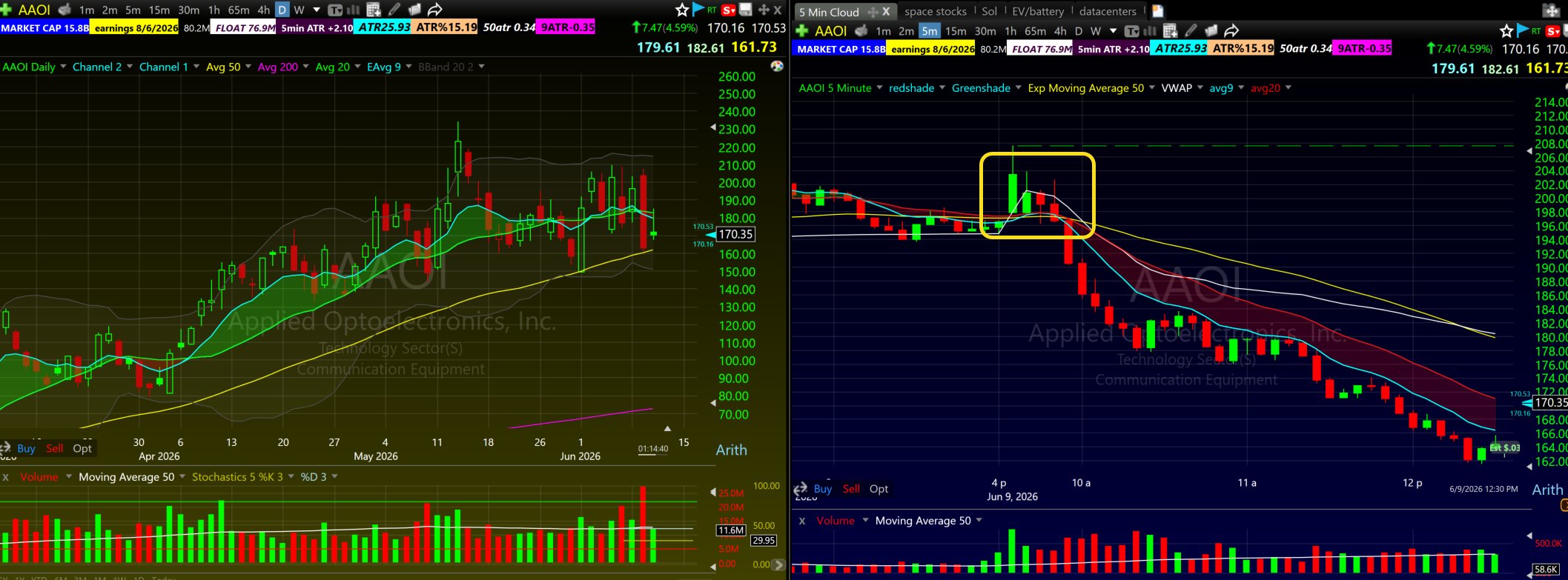Open the bar chart style icon on the daily chart
Image resolution: width=1568 pixels, height=580 pixels.
click(x=353, y=10)
